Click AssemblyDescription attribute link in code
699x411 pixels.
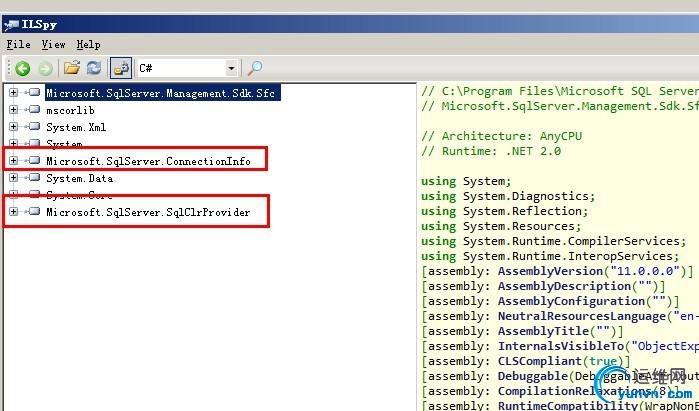point(564,286)
